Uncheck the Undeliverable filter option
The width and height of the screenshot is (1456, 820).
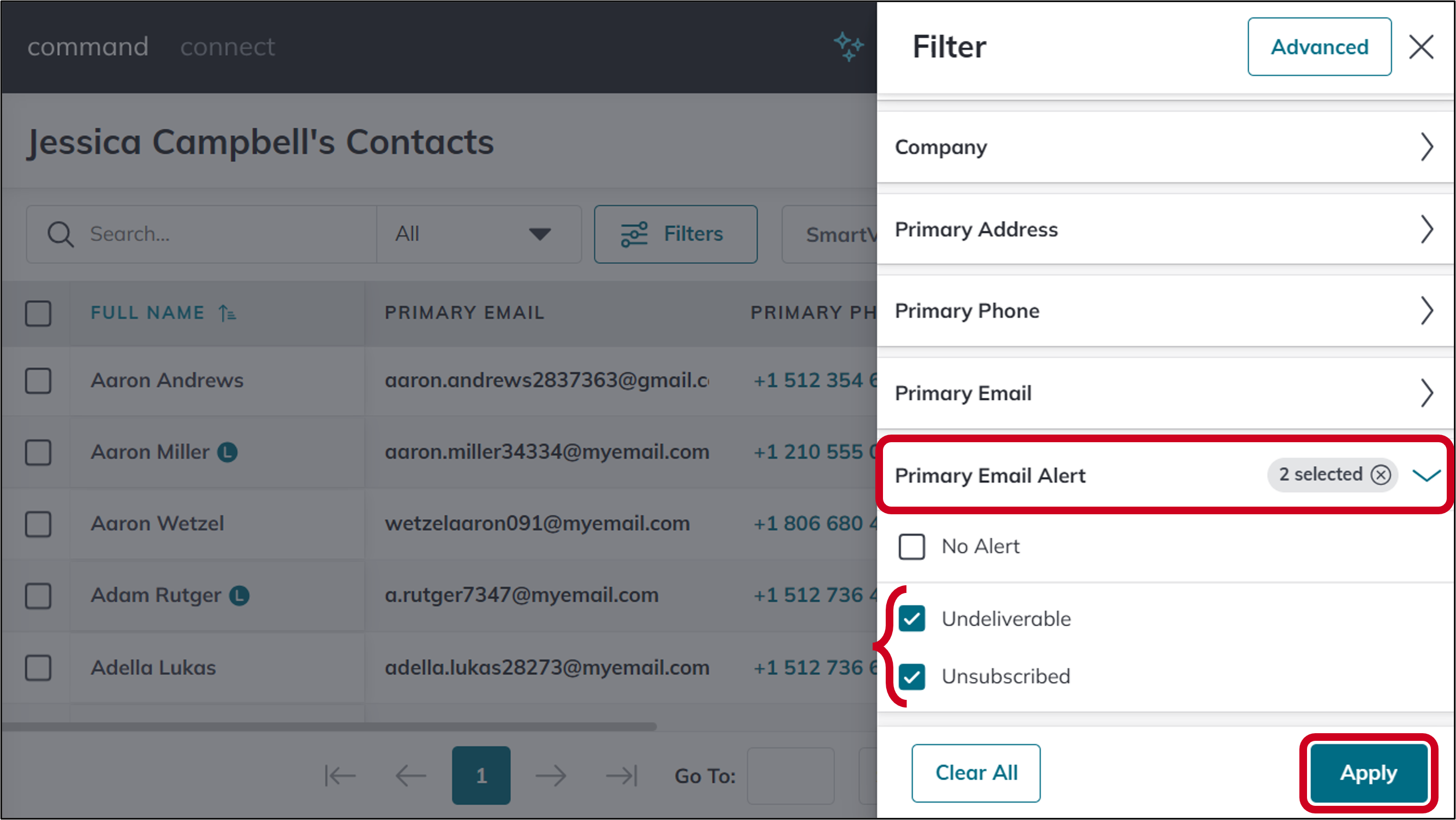tap(912, 619)
